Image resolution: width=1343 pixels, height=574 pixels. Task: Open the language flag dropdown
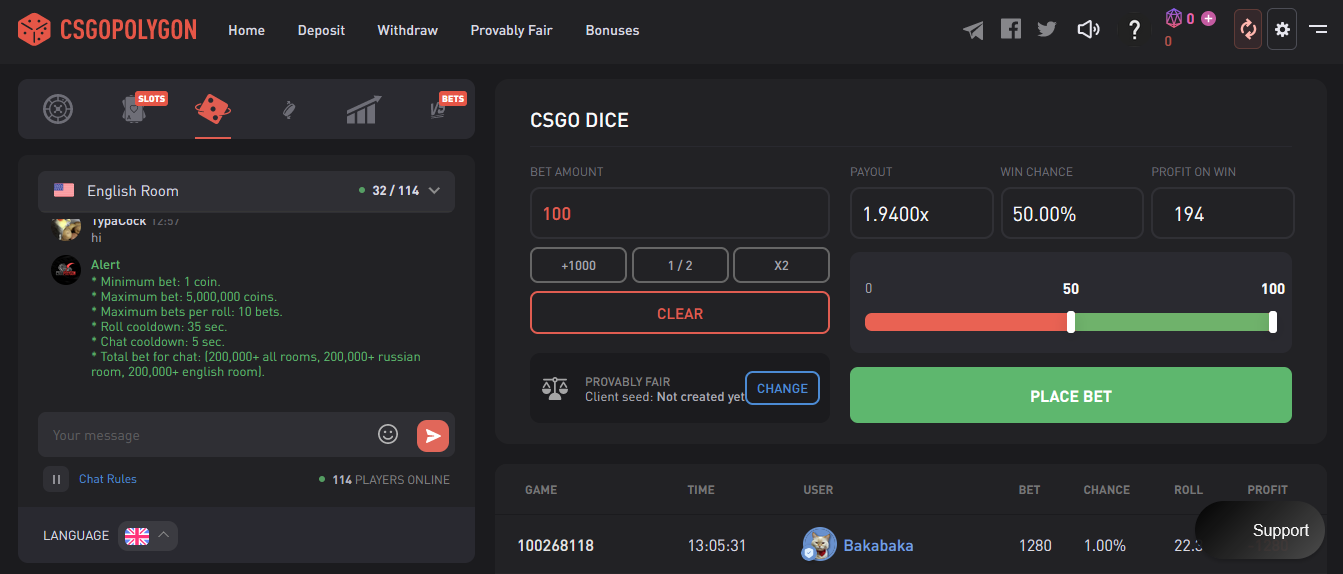click(148, 536)
